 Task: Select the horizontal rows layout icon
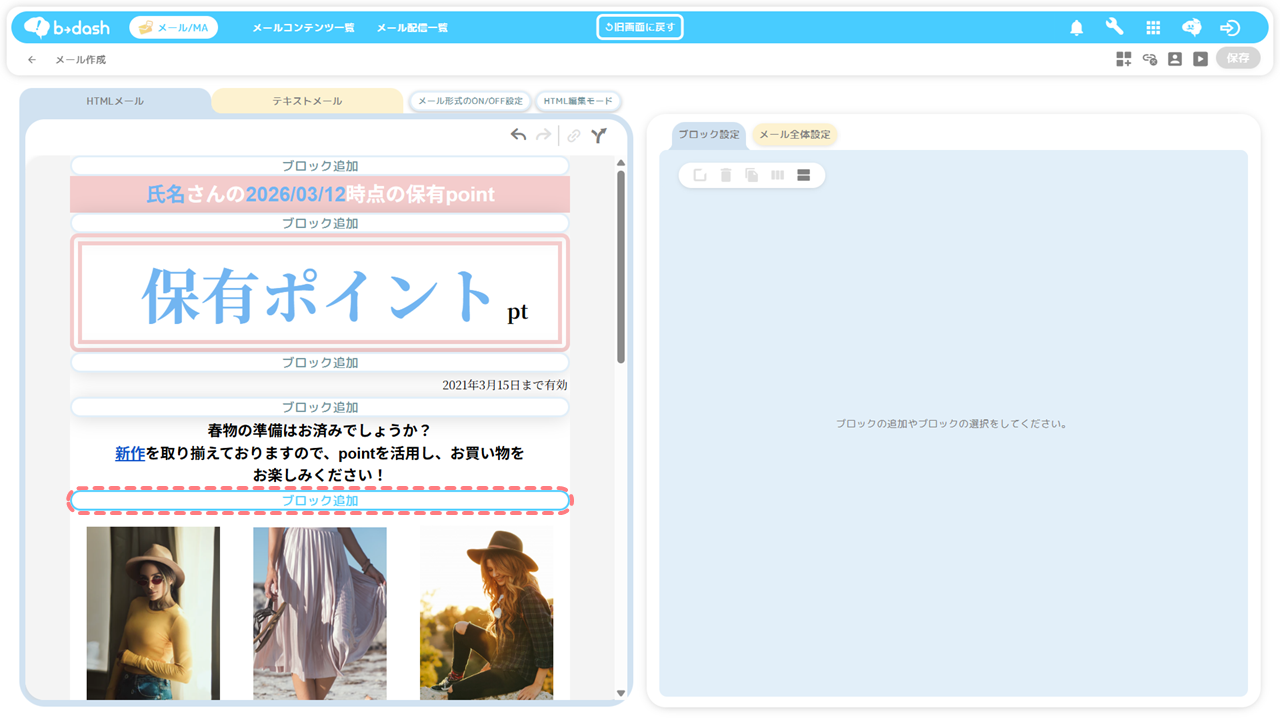coord(803,176)
